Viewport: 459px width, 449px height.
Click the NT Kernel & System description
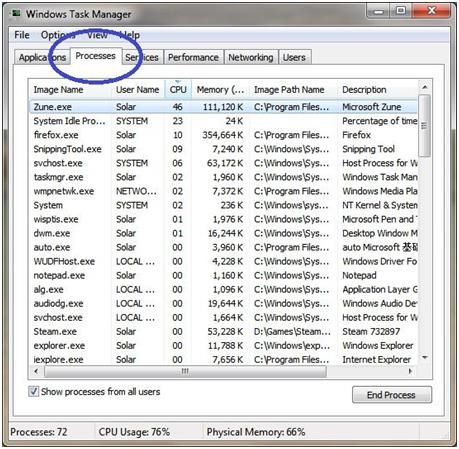coord(380,205)
